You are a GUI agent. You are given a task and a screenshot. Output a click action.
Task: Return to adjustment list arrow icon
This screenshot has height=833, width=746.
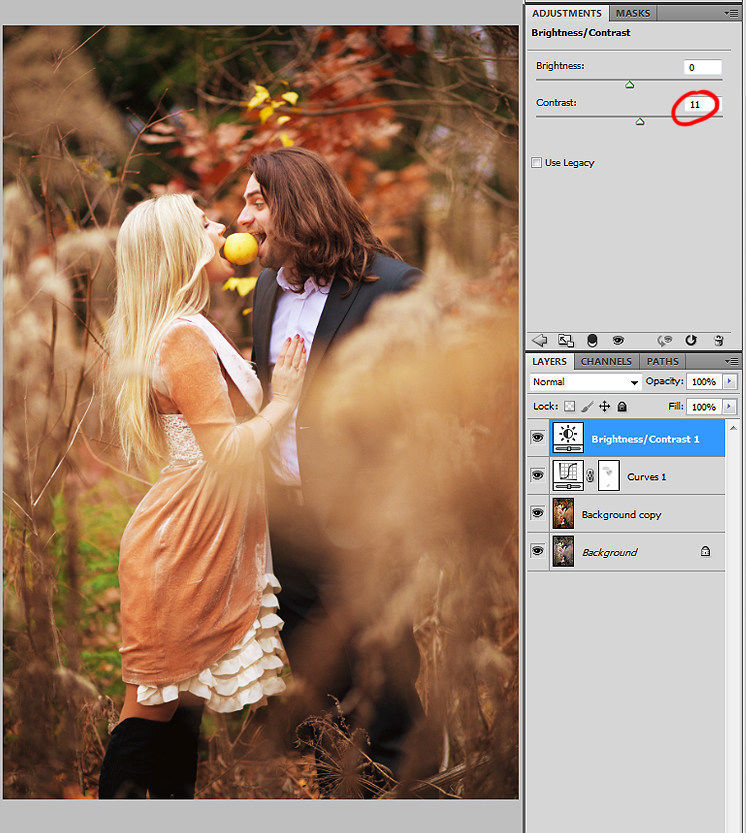pos(539,341)
